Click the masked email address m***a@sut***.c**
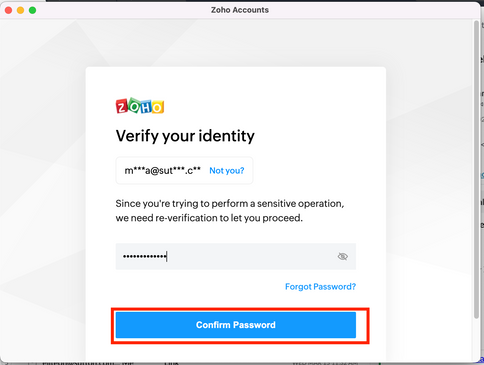This screenshot has width=484, height=365. coord(162,171)
